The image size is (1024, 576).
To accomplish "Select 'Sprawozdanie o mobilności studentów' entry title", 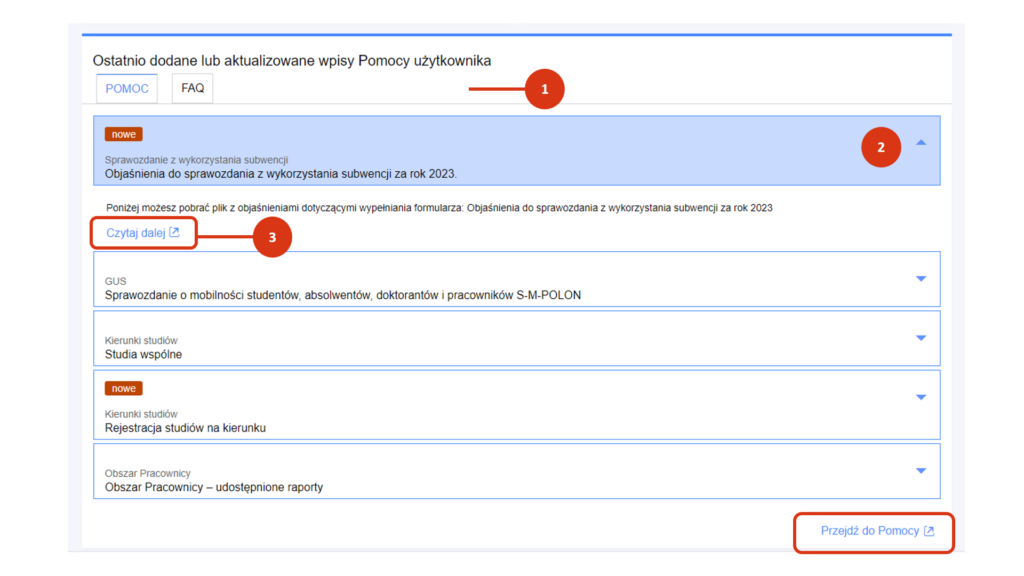I will tap(343, 295).
